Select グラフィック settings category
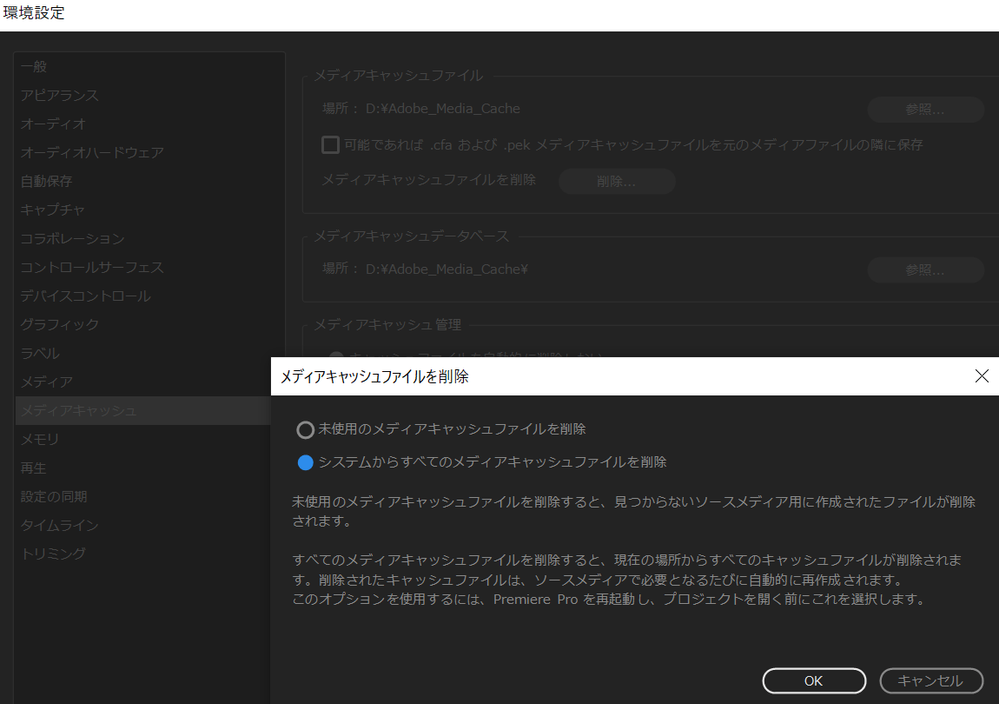The image size is (999, 704). [x=56, y=324]
